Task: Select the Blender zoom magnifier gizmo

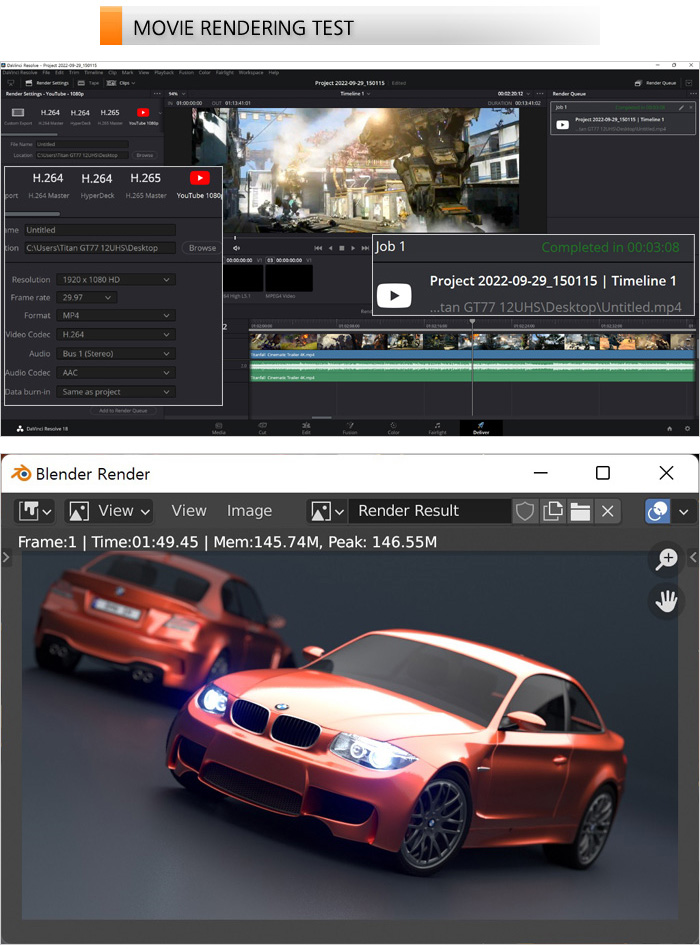Action: [x=666, y=558]
